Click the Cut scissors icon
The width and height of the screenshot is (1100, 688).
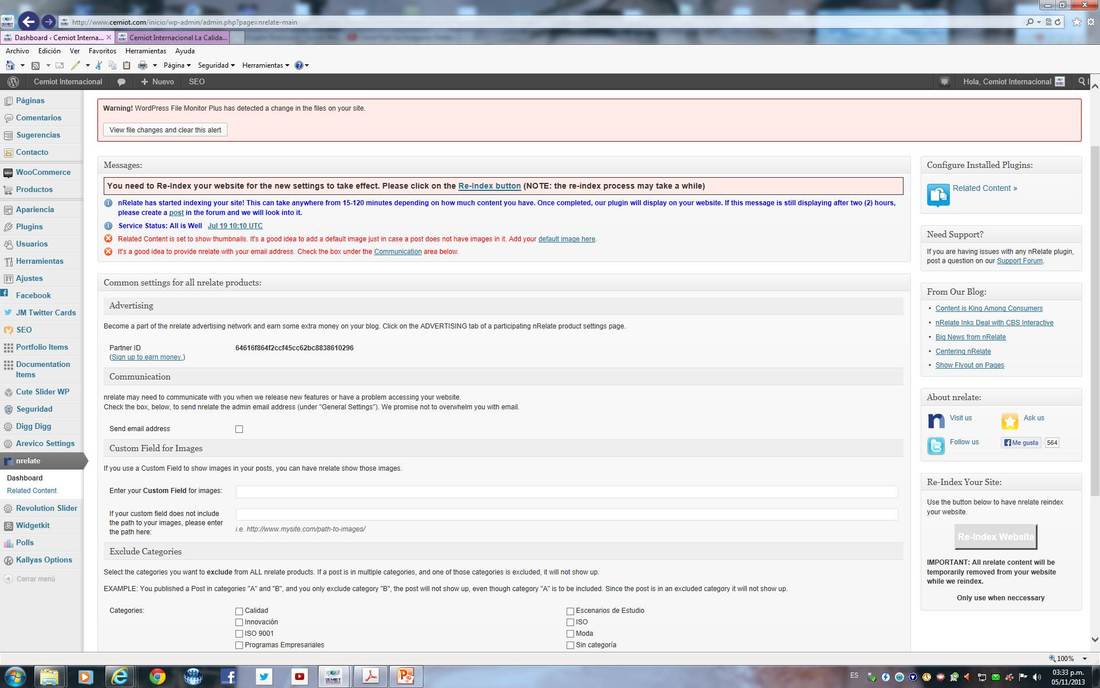pyautogui.click(x=98, y=65)
